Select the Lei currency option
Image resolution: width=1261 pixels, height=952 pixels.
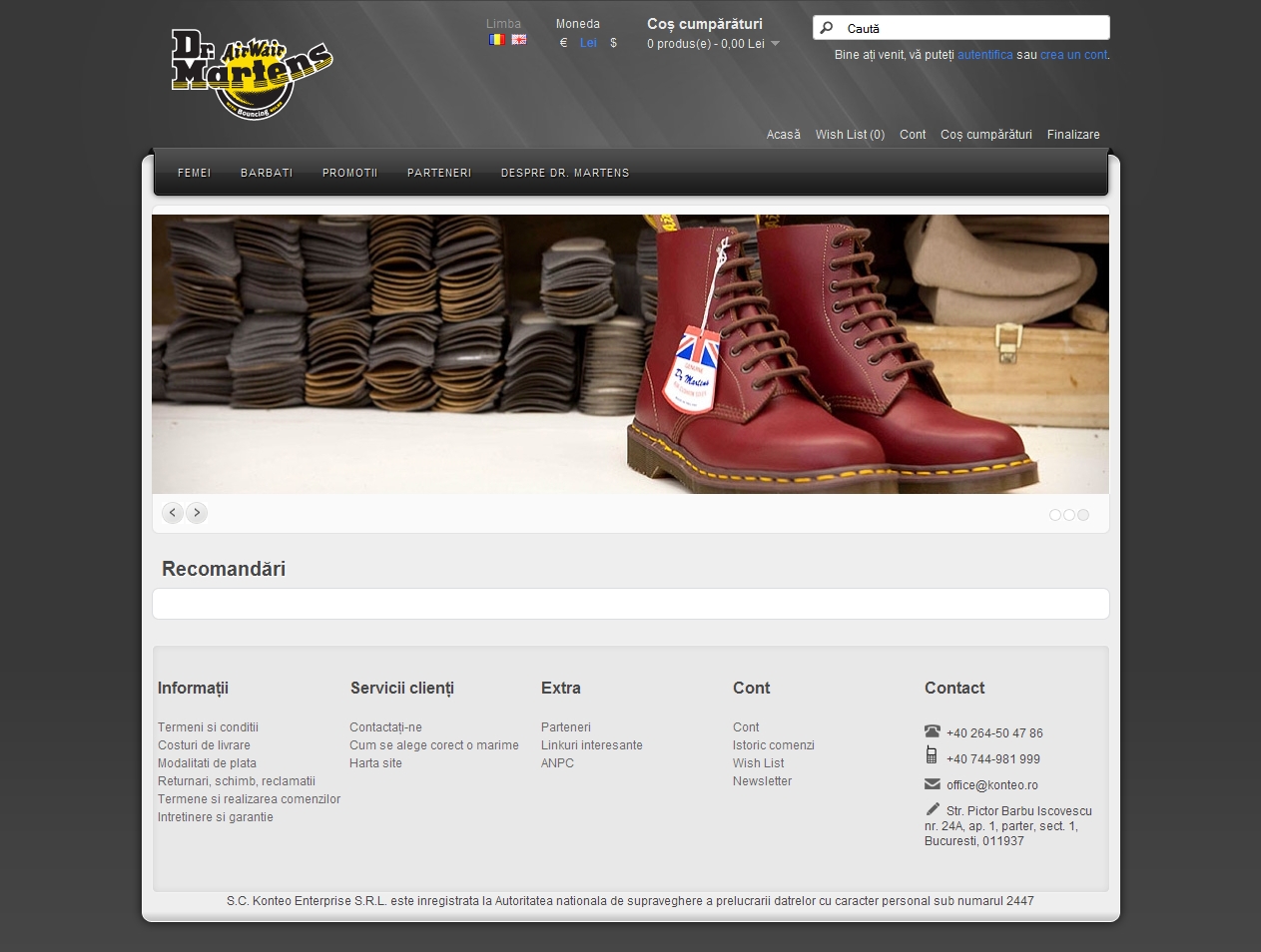click(x=588, y=43)
